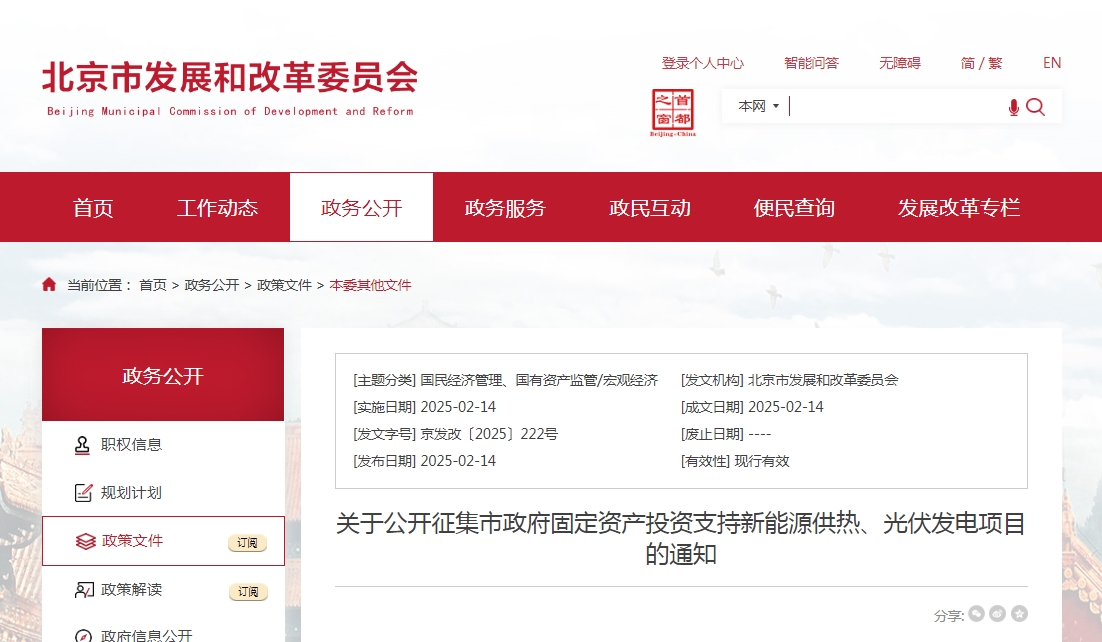Focus the site search text field
Image resolution: width=1102 pixels, height=642 pixels.
[895, 107]
